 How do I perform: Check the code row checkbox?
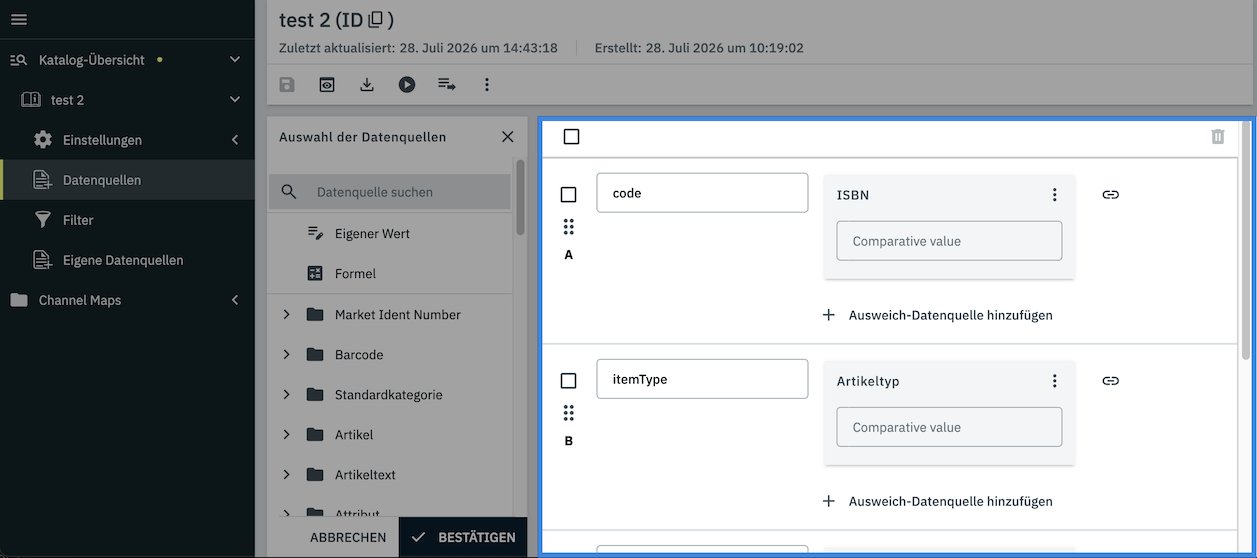pyautogui.click(x=568, y=195)
